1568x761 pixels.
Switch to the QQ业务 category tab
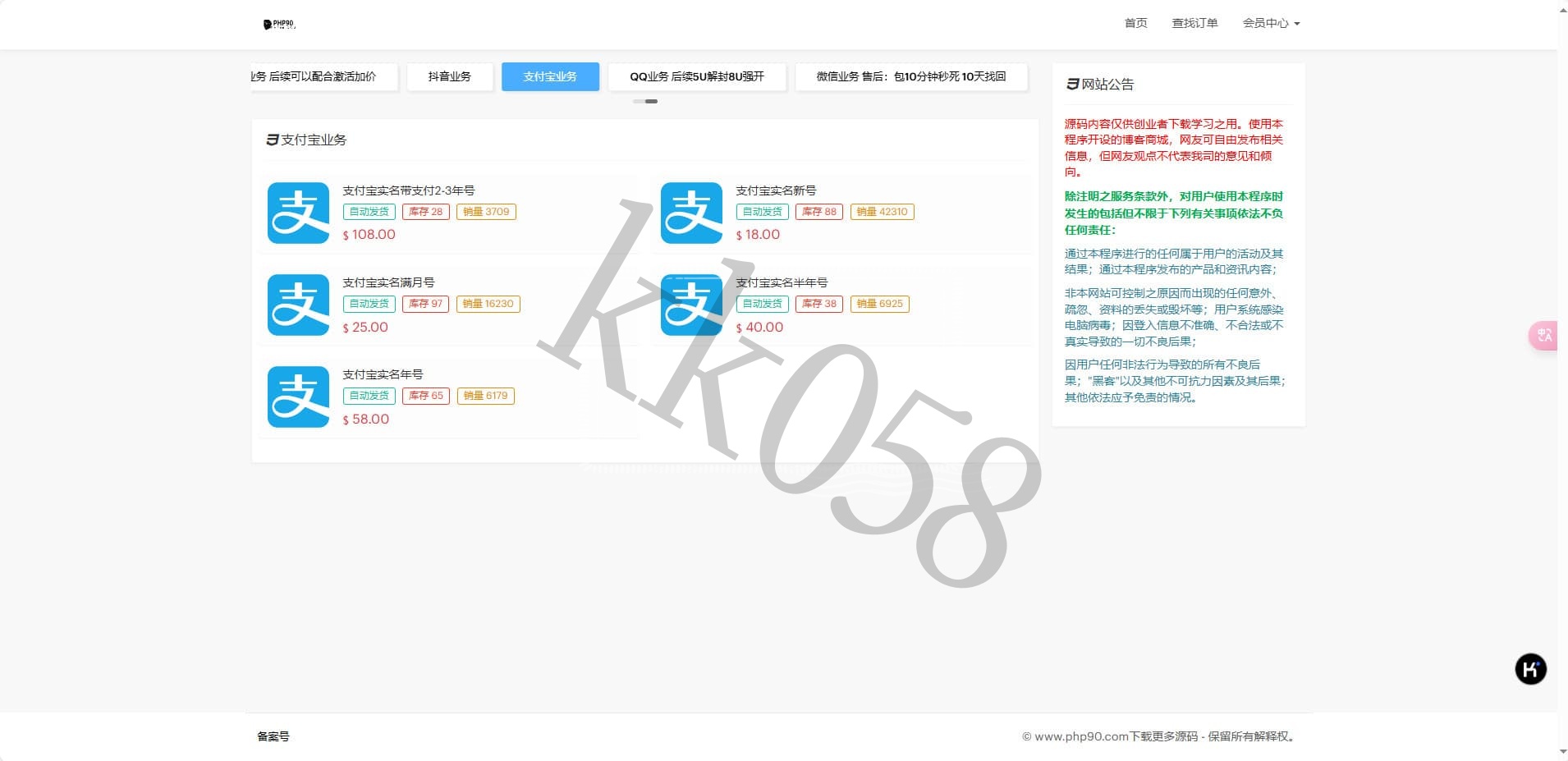pyautogui.click(x=696, y=76)
